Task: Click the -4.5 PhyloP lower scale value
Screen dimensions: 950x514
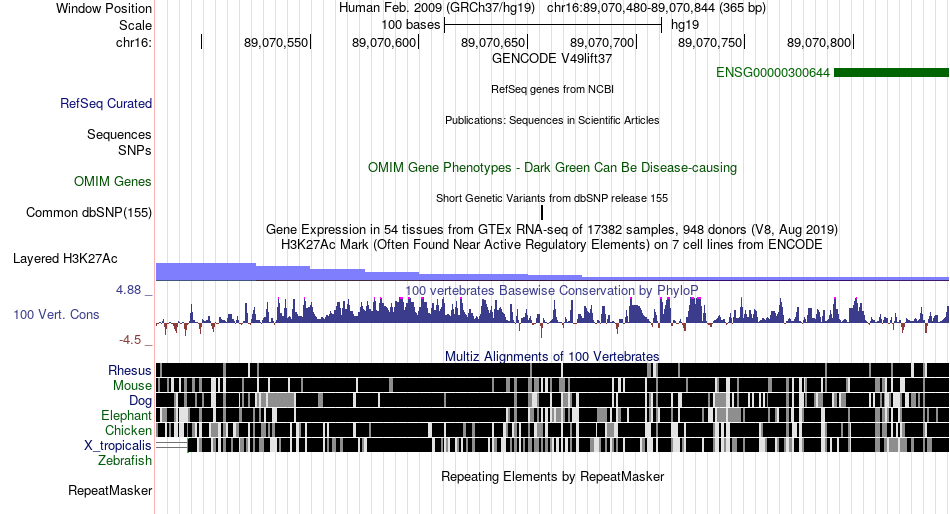Action: 130,340
